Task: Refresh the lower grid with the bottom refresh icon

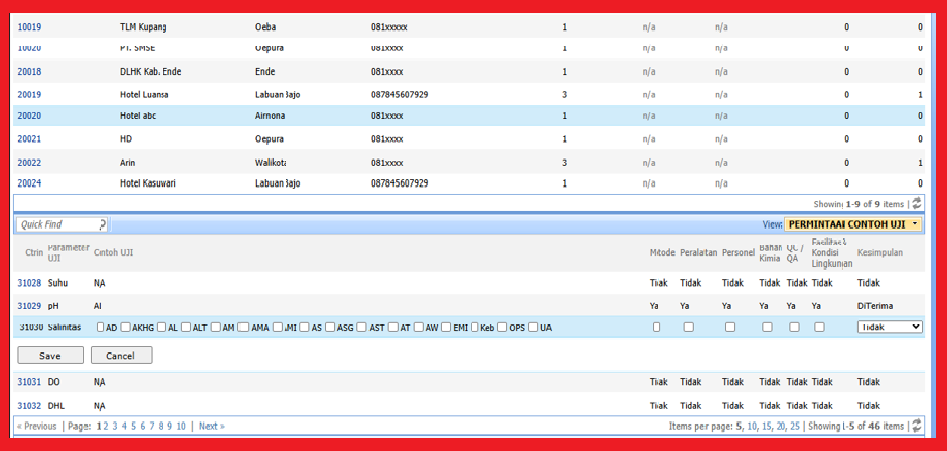Action: point(918,426)
